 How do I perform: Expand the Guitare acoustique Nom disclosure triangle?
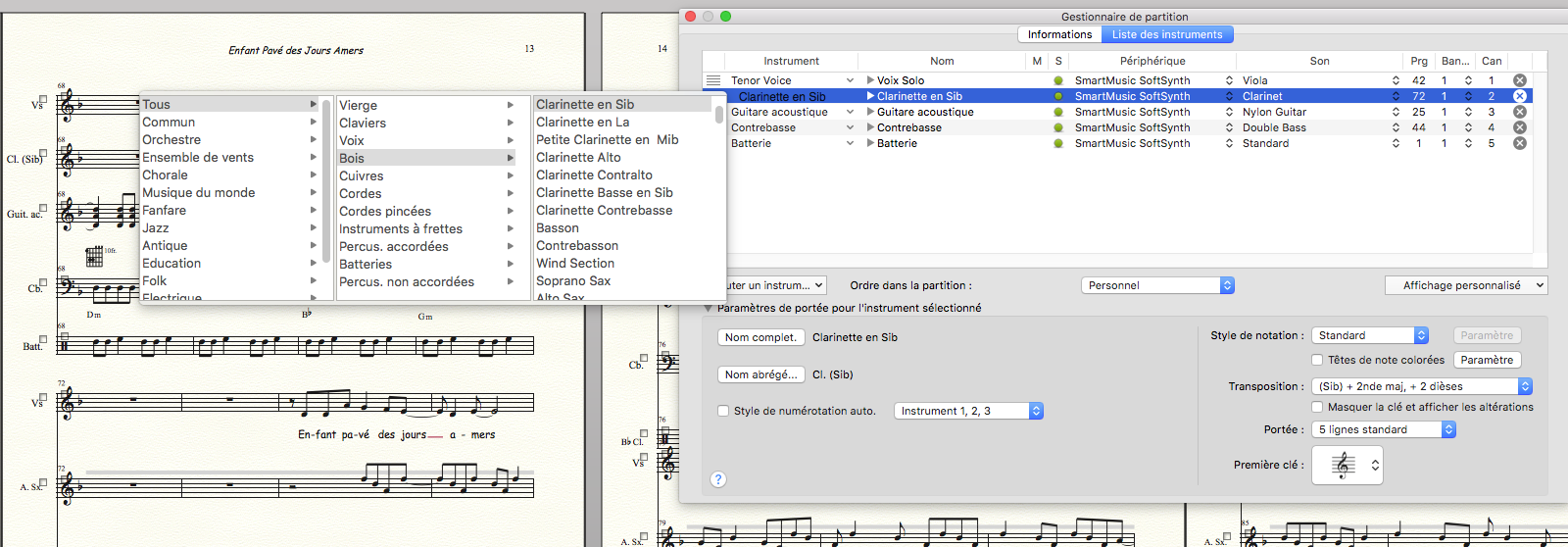(x=870, y=112)
